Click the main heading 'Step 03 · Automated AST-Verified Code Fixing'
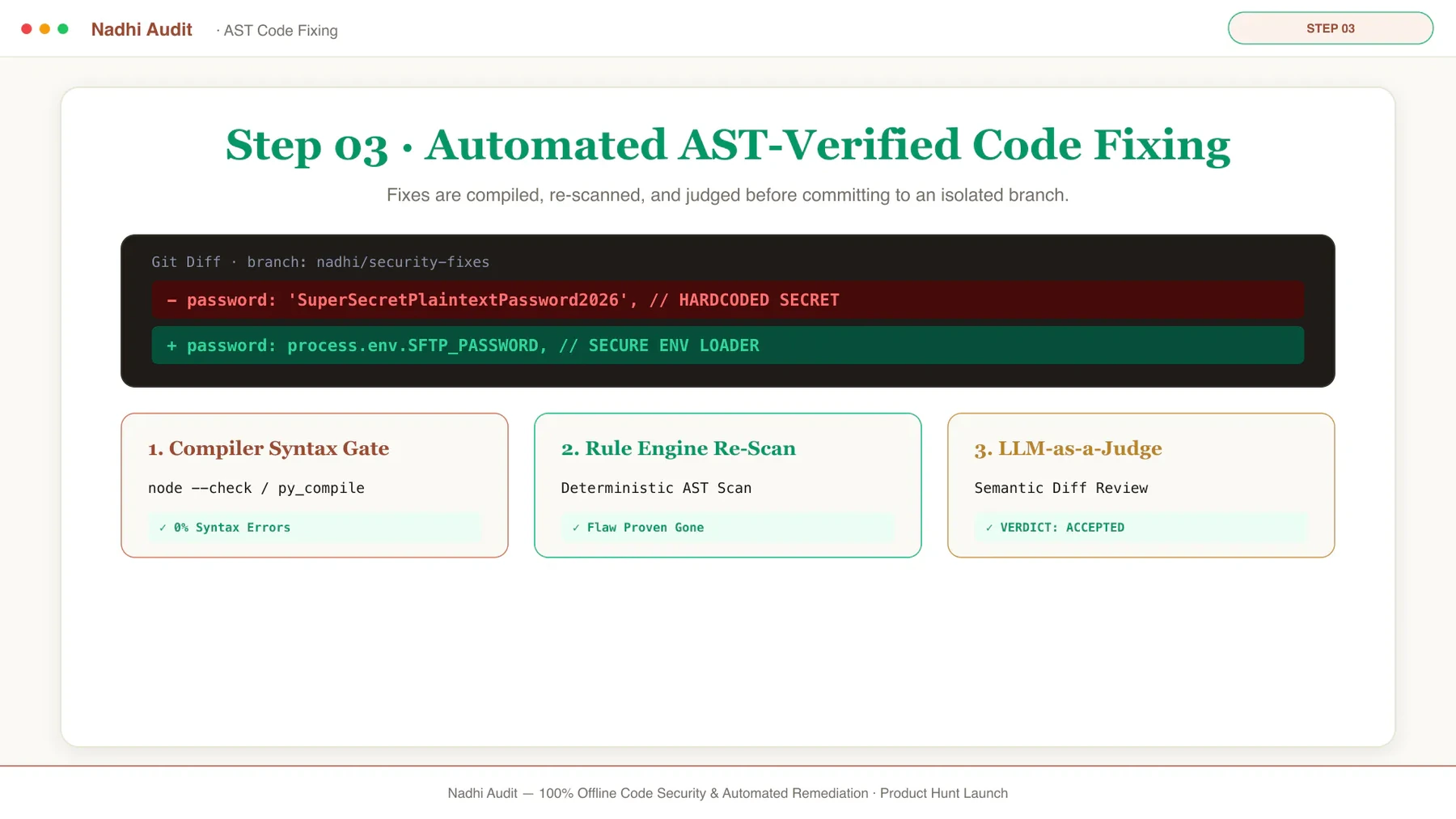 pos(728,146)
